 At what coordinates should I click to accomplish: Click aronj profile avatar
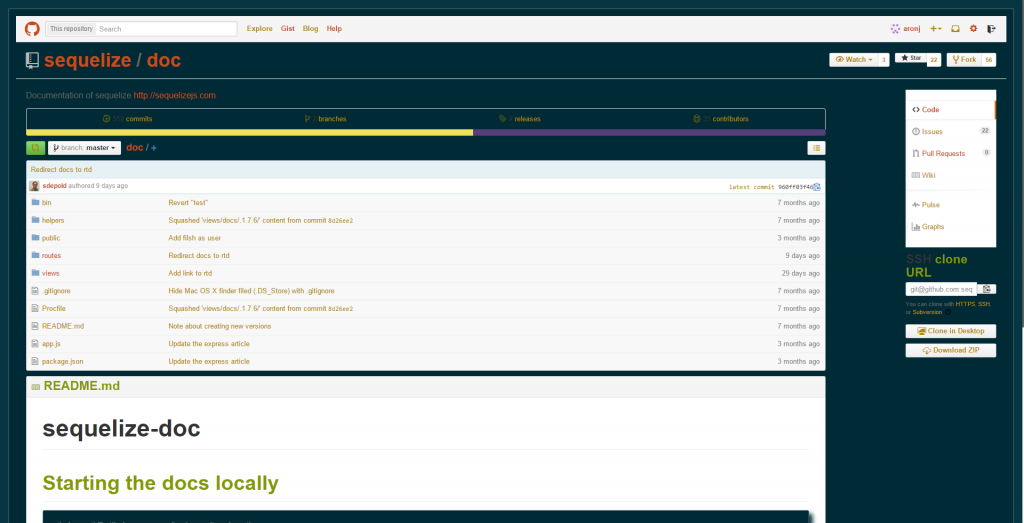(895, 29)
